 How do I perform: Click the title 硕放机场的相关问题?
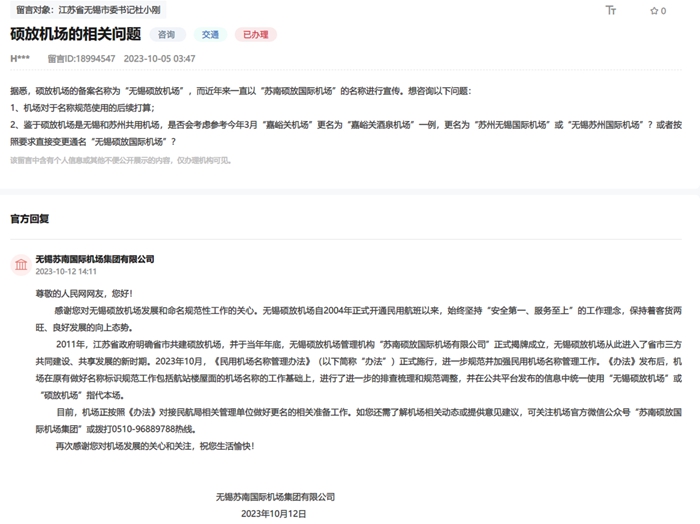click(75, 34)
